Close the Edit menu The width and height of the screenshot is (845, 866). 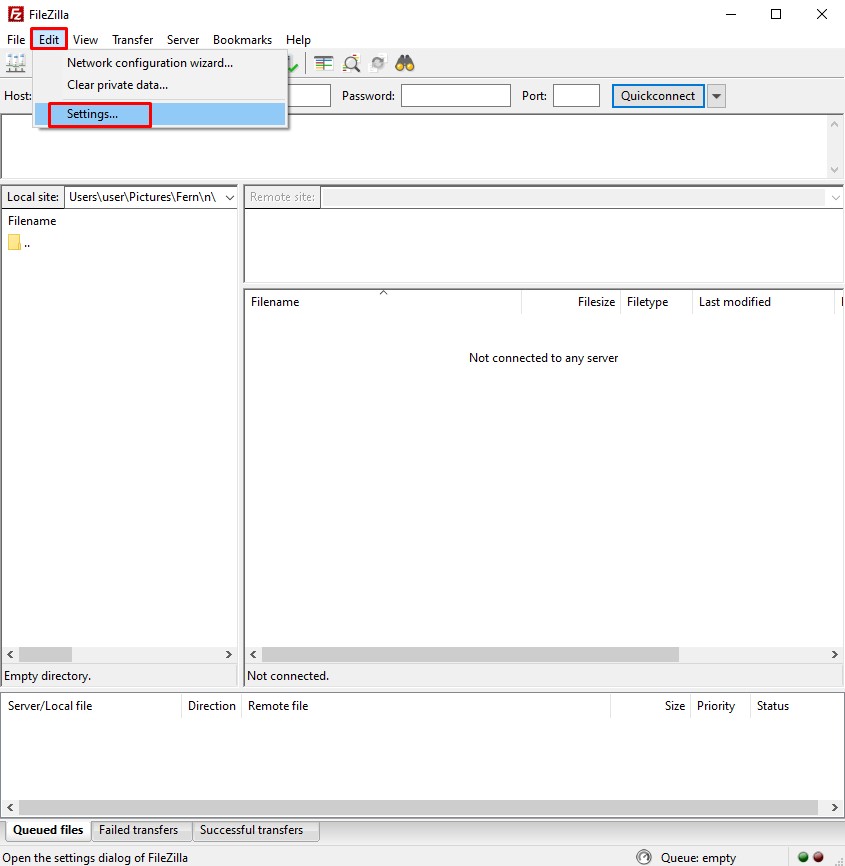49,39
